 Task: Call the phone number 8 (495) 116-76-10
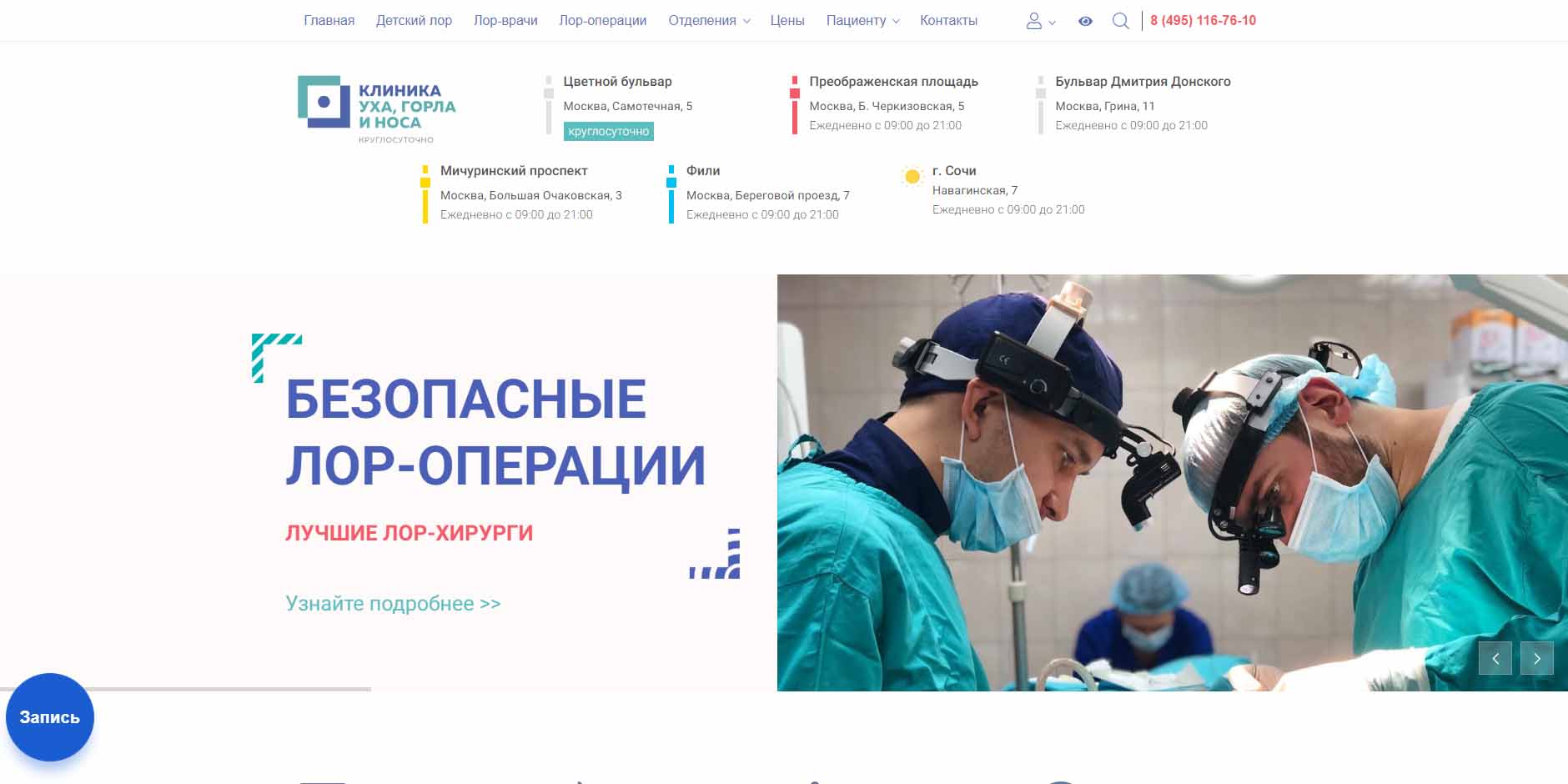pyautogui.click(x=1203, y=21)
